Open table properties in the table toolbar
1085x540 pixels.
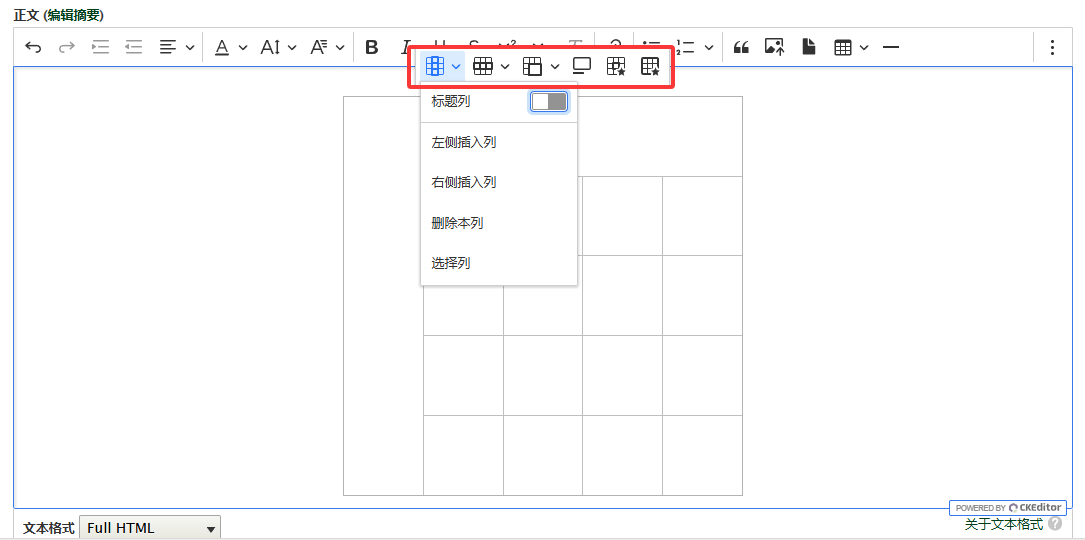click(x=617, y=66)
